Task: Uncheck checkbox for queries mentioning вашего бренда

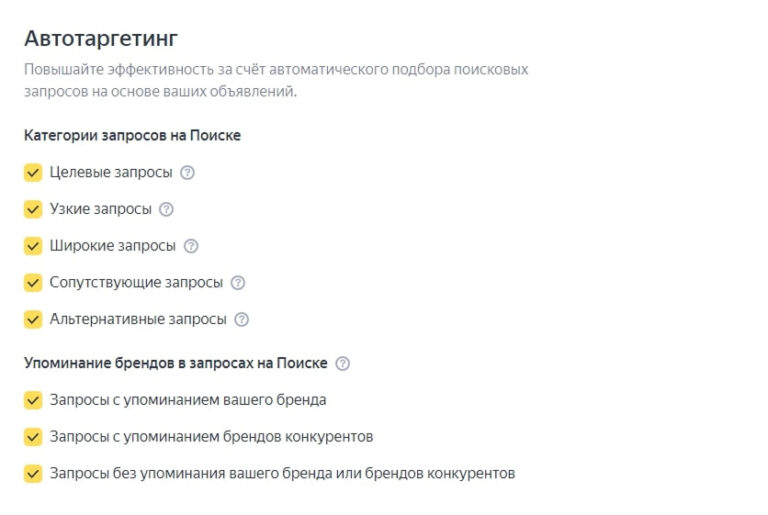Action: (x=33, y=400)
